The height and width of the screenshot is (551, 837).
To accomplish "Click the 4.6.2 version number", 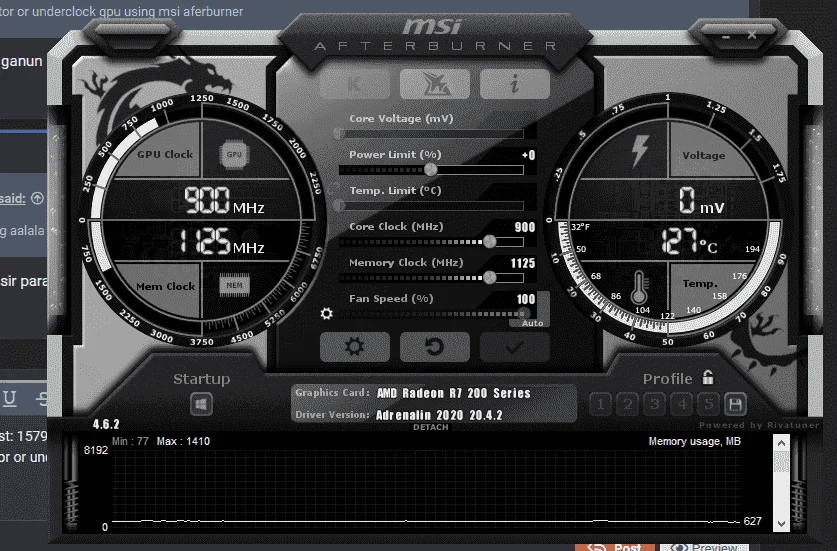I will 106,424.
